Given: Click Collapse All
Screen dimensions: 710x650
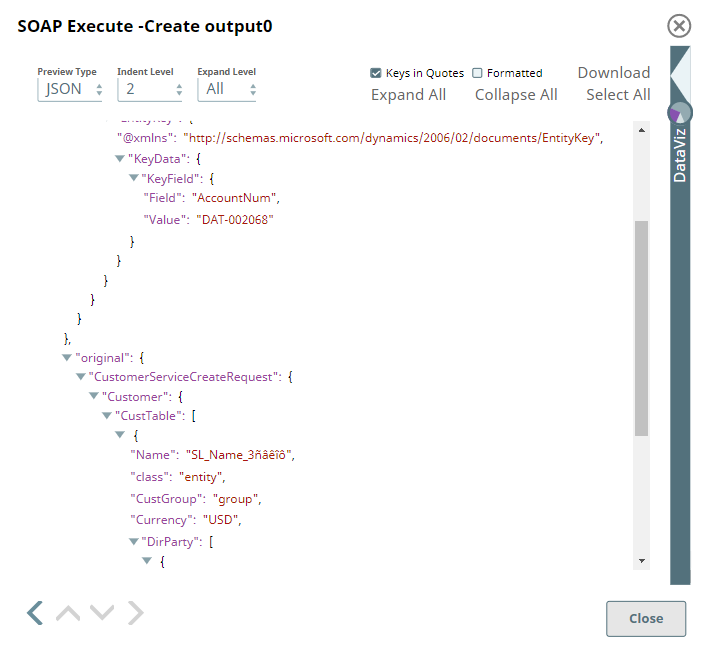Looking at the screenshot, I should tap(516, 95).
